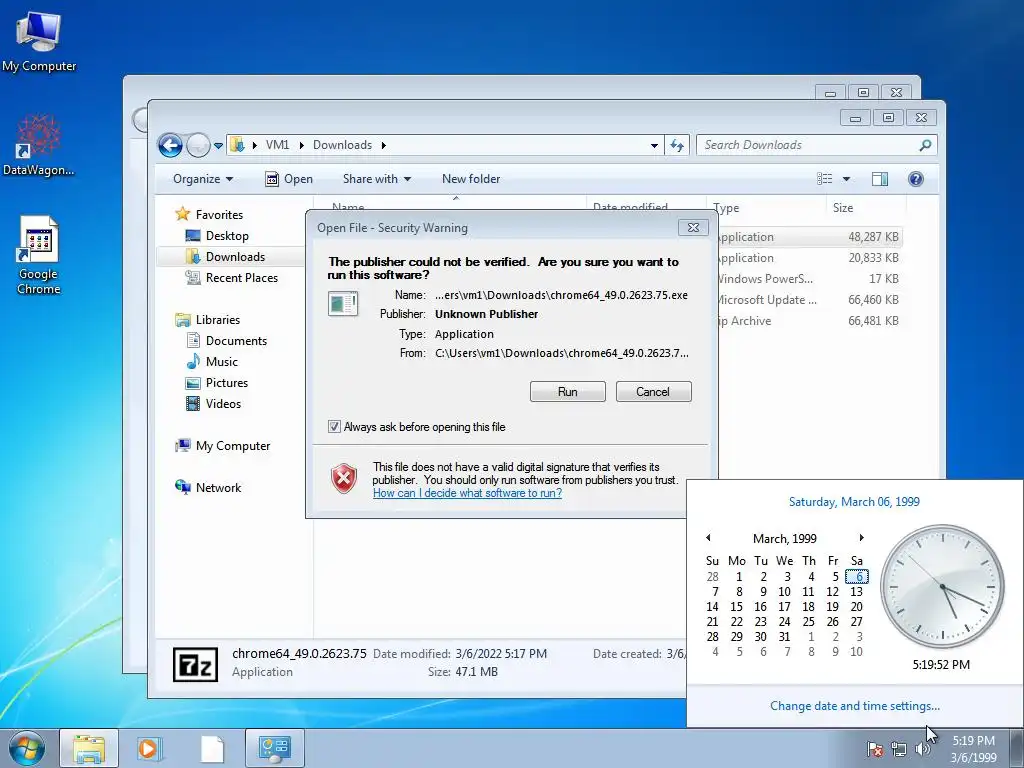
Task: Open 'How can I decide what software to run?' link
Action: pos(468,493)
